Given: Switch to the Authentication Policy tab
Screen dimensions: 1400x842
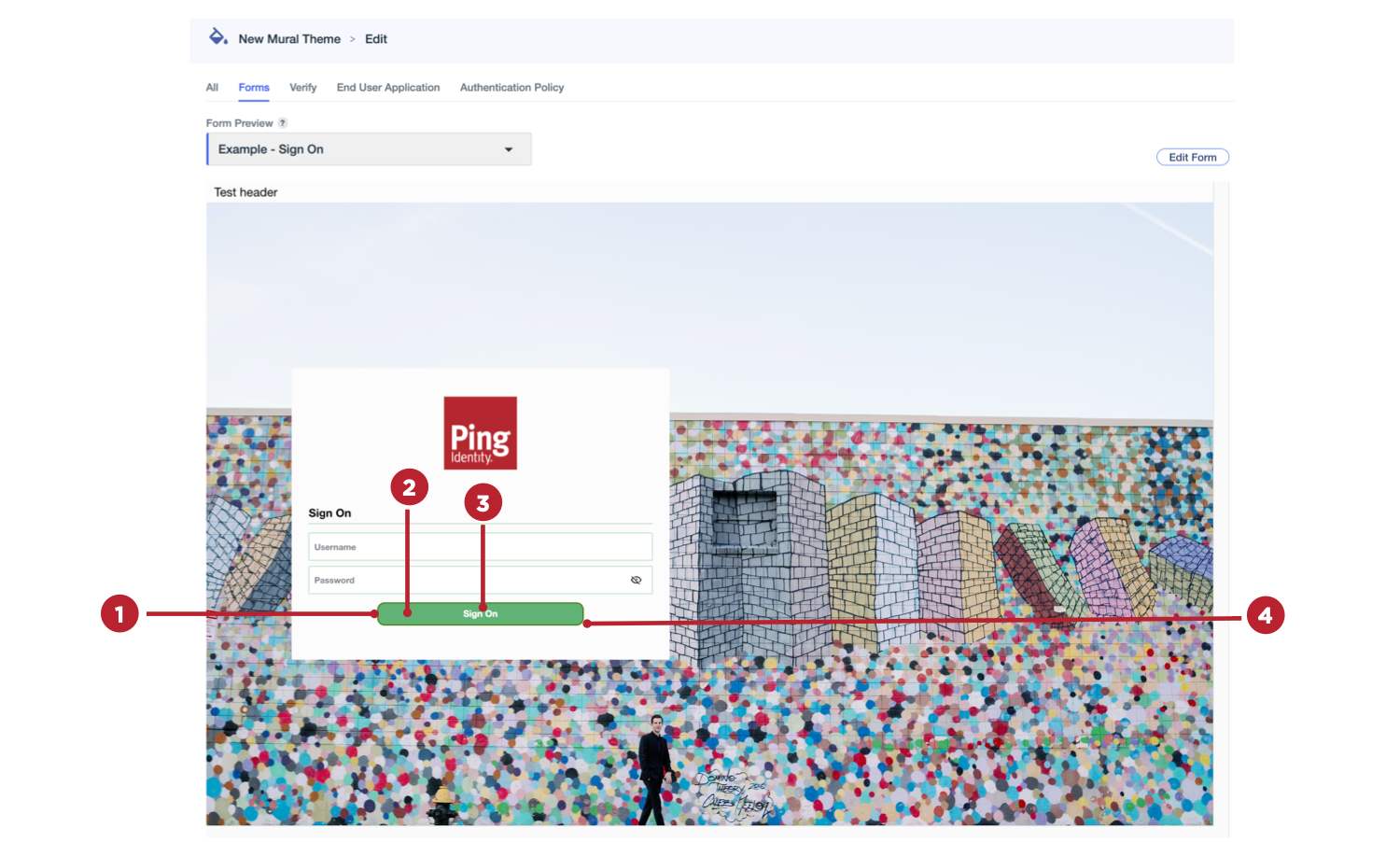Looking at the screenshot, I should click(x=511, y=87).
